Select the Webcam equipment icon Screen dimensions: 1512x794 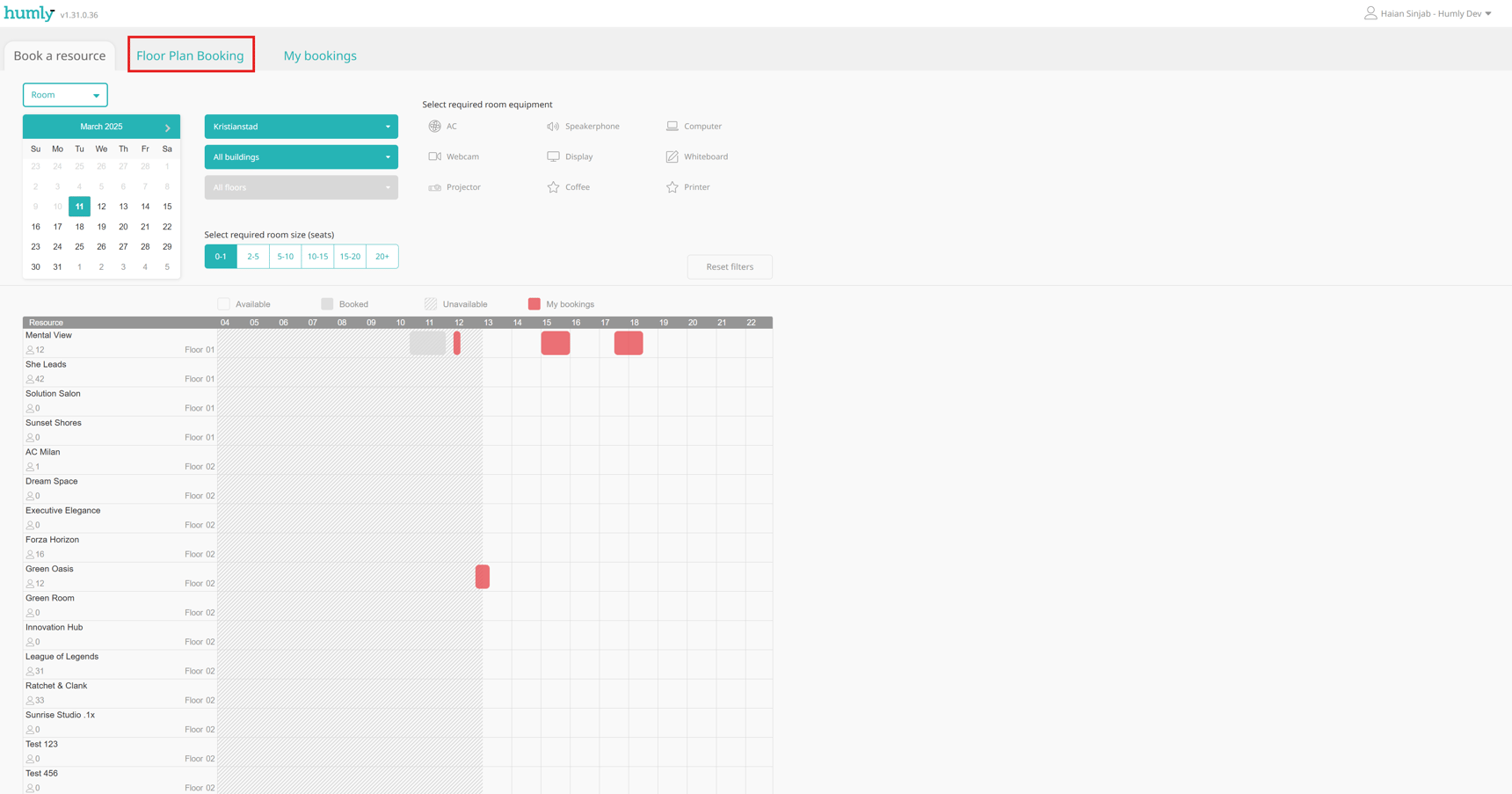(x=434, y=157)
